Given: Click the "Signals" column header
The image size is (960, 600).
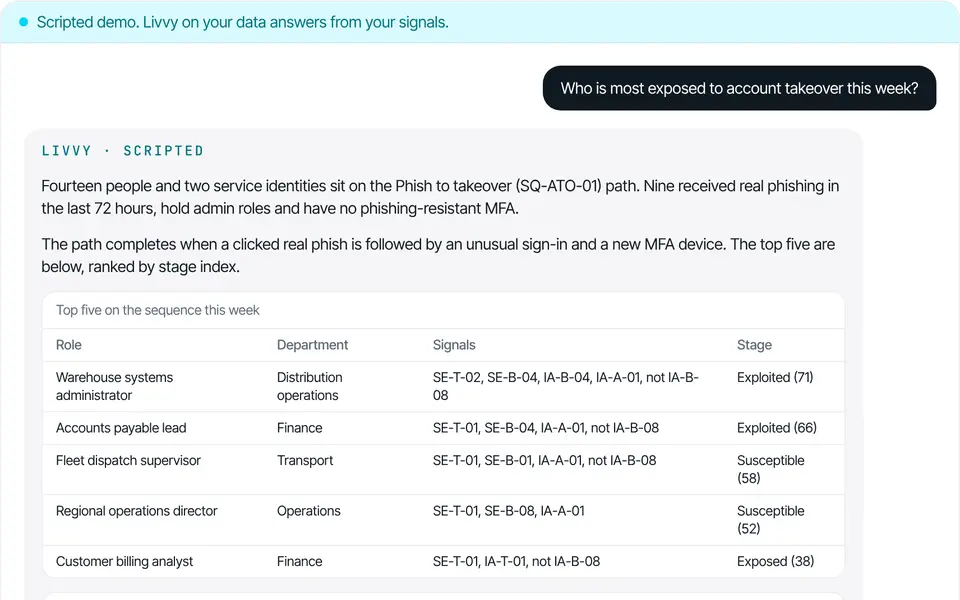Looking at the screenshot, I should (x=454, y=345).
